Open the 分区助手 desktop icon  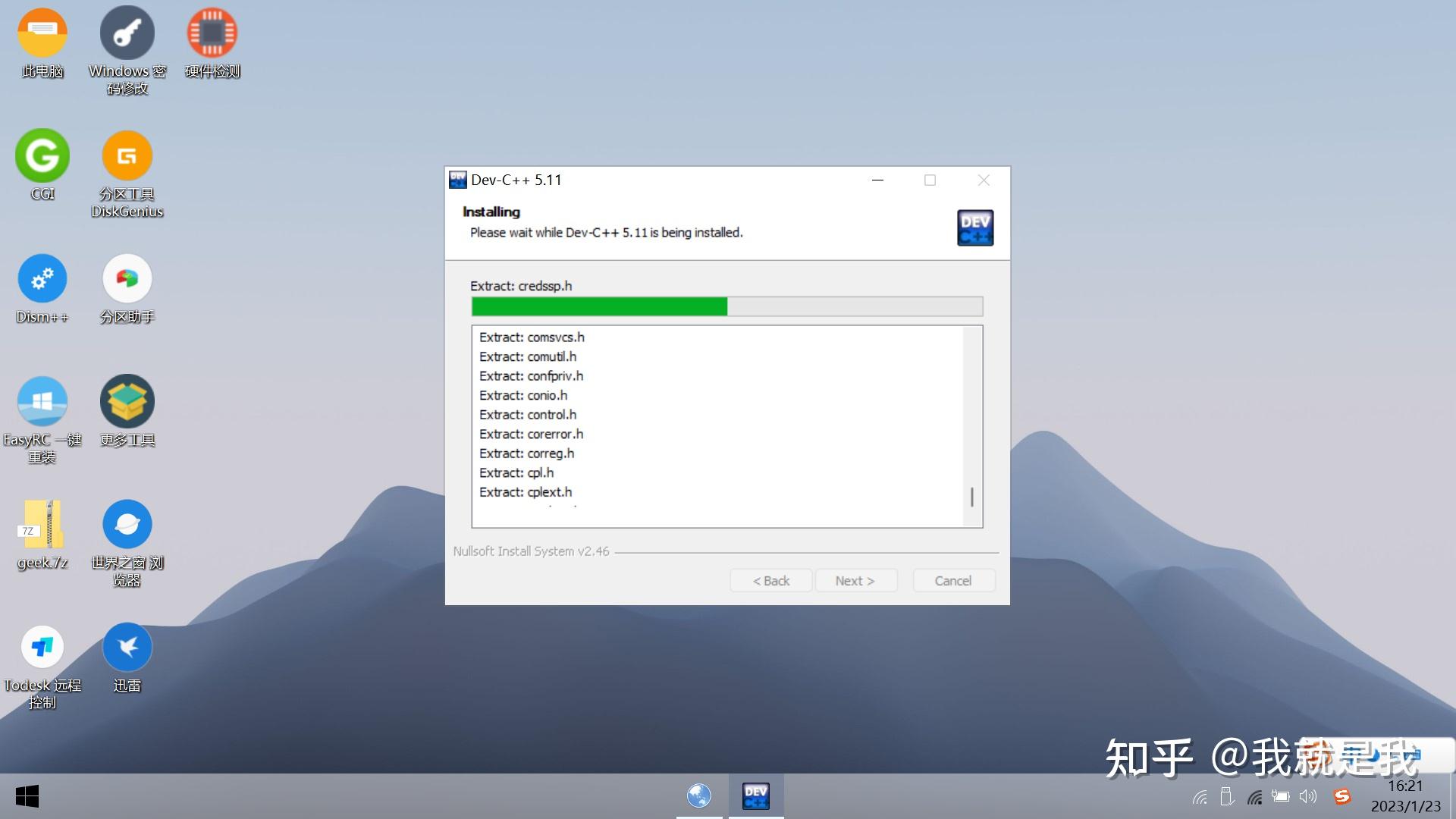(127, 279)
